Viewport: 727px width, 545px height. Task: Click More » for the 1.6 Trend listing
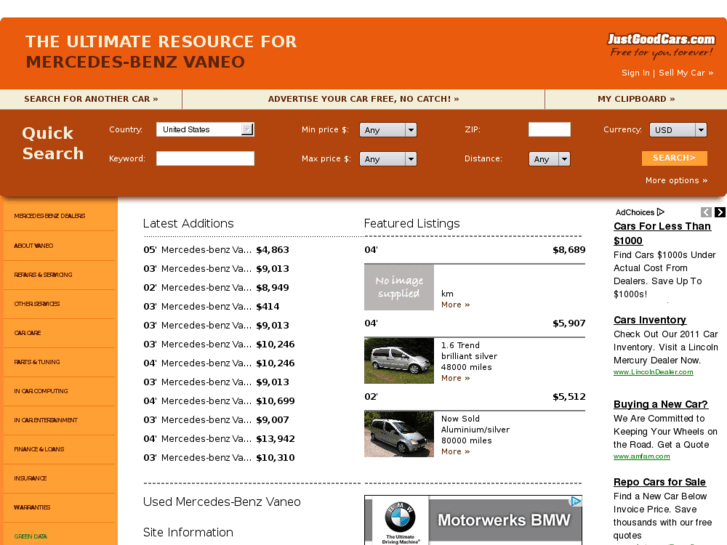click(x=455, y=378)
